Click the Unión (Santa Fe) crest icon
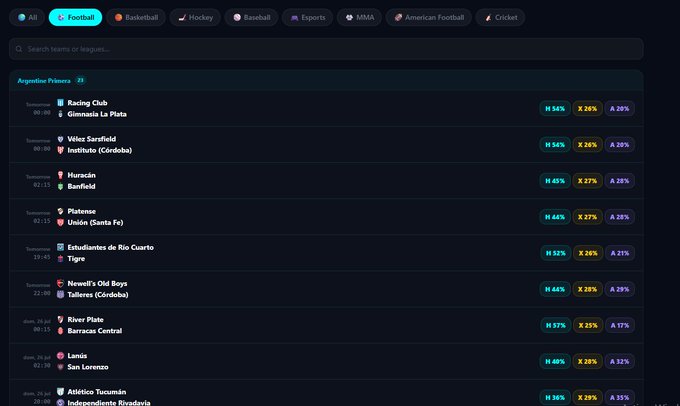680x406 pixels. [x=60, y=223]
